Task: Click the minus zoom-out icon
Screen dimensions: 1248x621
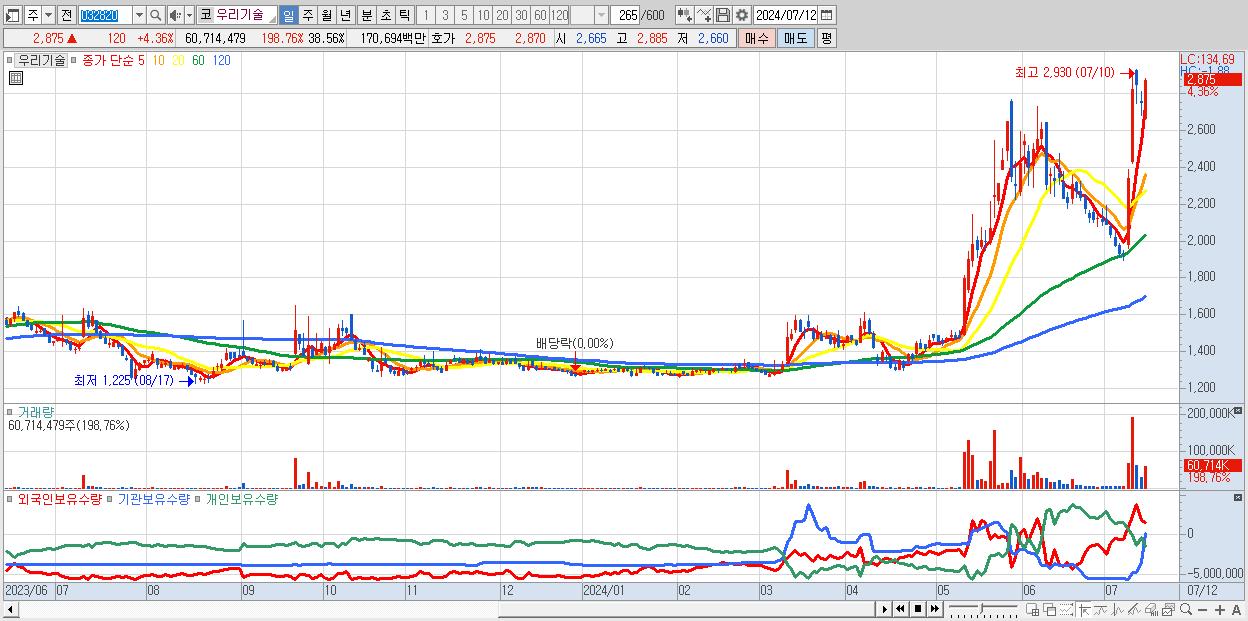Action: point(1202,610)
